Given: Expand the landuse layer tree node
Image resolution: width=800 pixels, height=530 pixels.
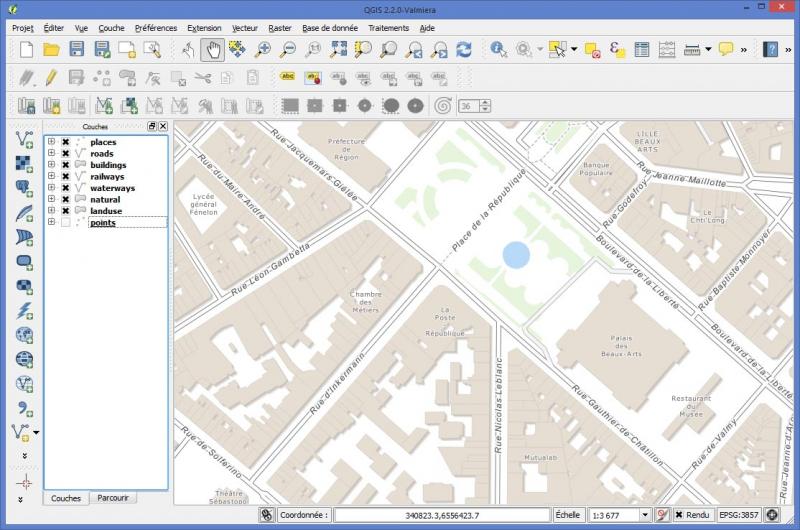Looking at the screenshot, I should [x=51, y=211].
